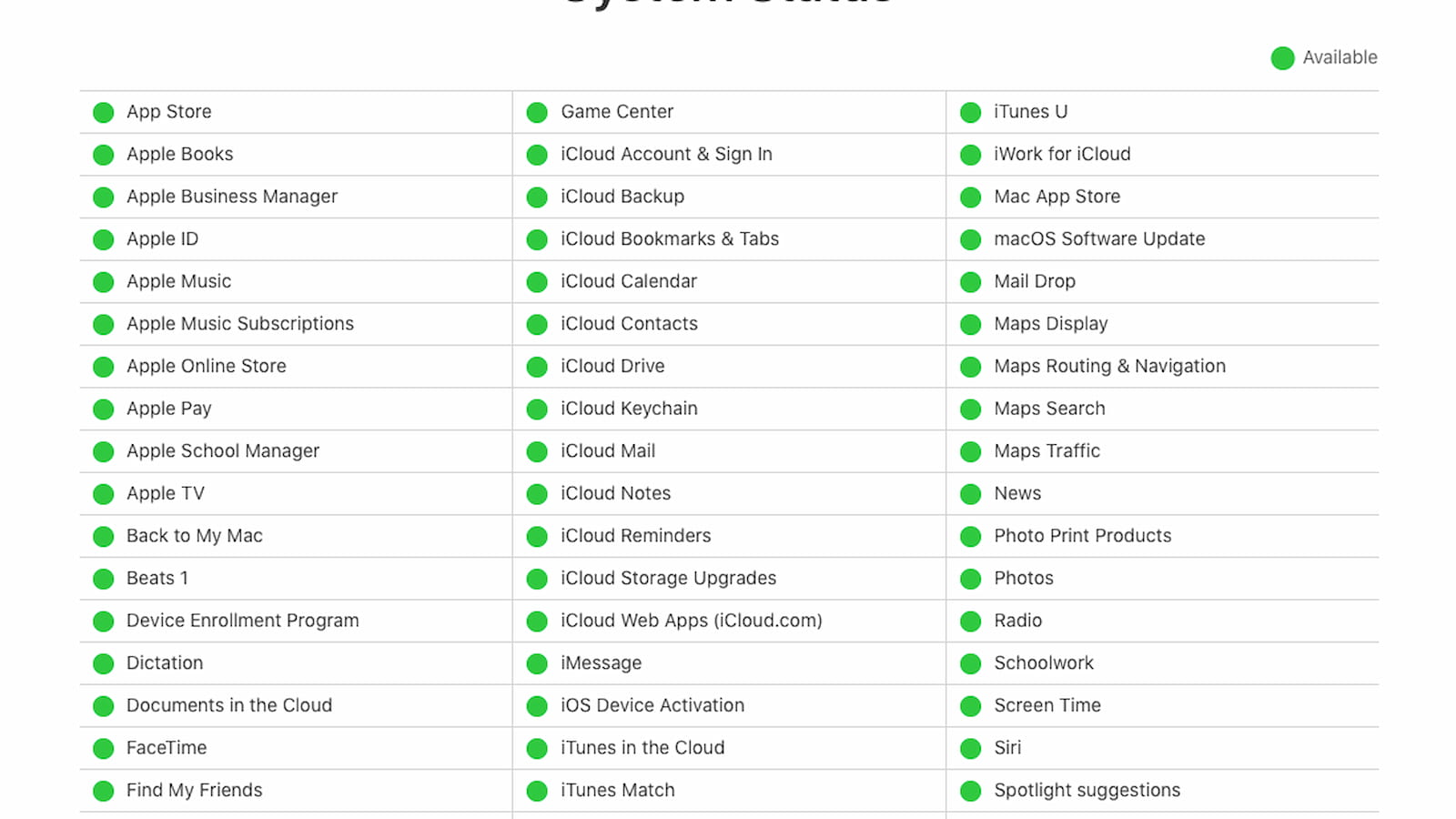
Task: Click the green dot beside iMessage
Action: [x=537, y=664]
